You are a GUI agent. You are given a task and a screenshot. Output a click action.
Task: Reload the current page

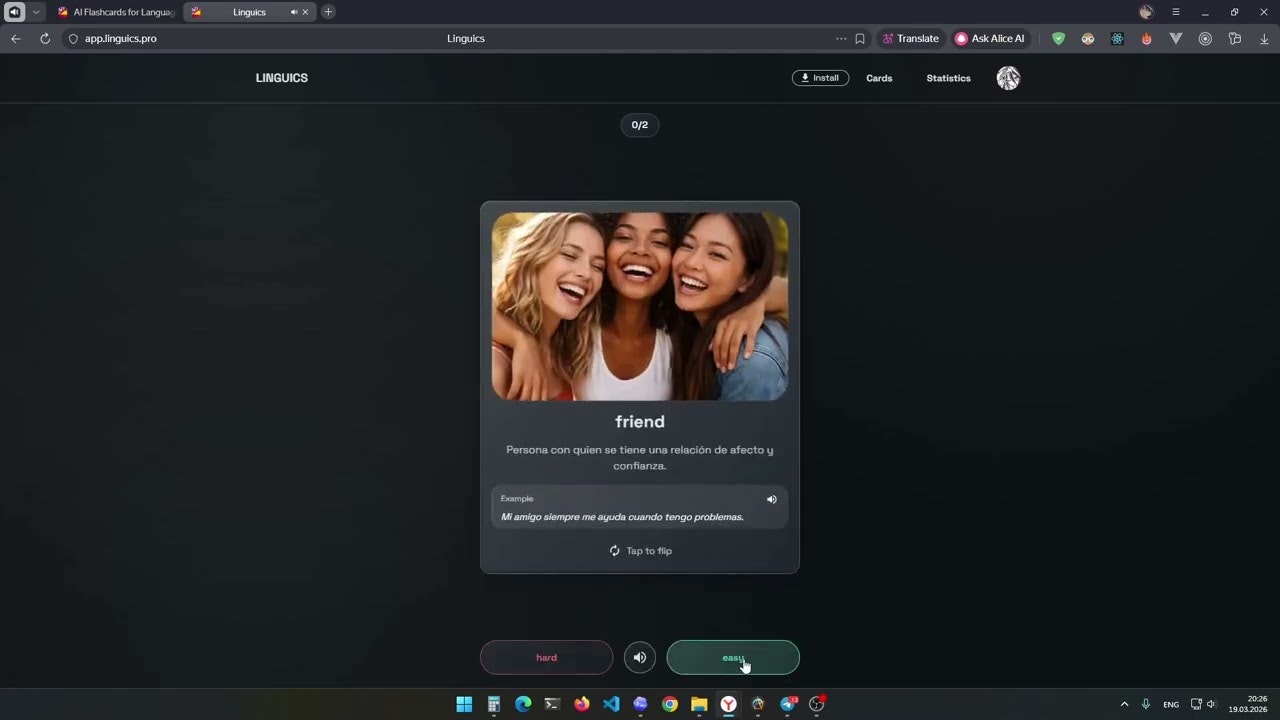pyautogui.click(x=45, y=38)
